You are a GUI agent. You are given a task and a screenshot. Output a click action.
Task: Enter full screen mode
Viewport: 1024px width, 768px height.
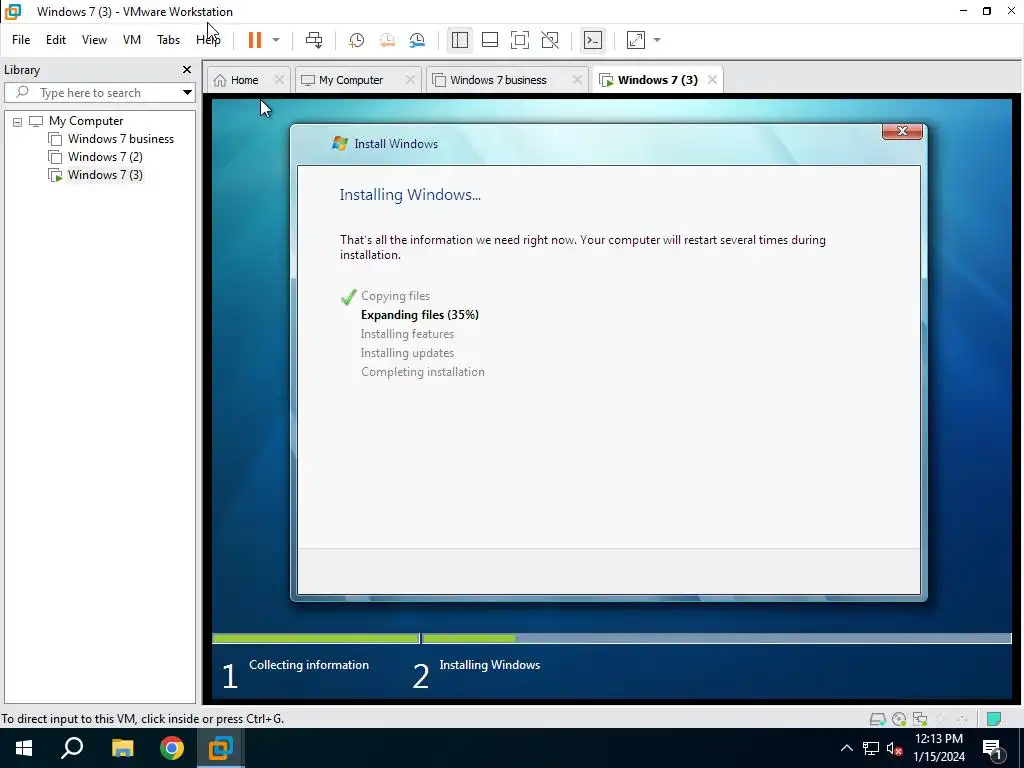coord(520,40)
